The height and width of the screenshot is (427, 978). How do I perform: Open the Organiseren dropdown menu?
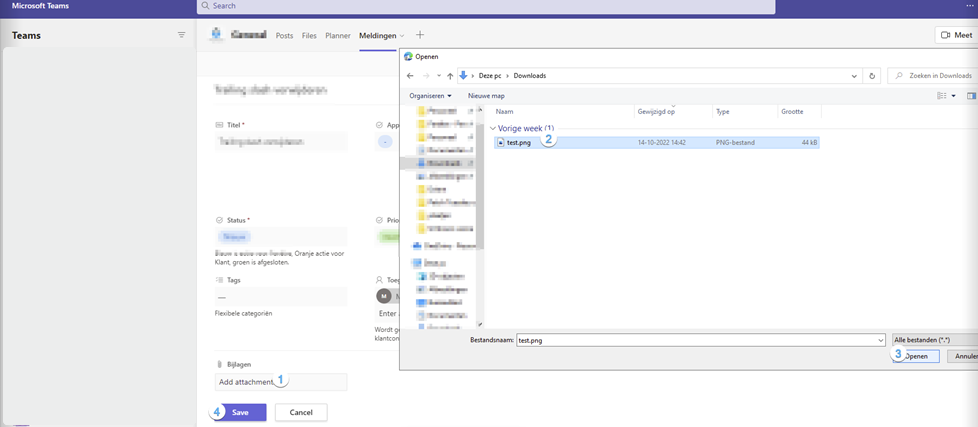tap(431, 96)
